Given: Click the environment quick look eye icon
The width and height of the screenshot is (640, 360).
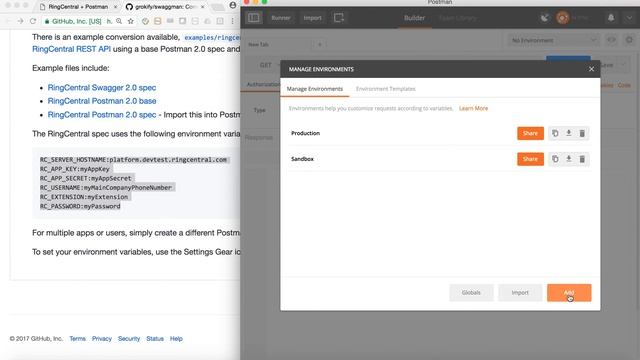Looking at the screenshot, I should coord(611,40).
